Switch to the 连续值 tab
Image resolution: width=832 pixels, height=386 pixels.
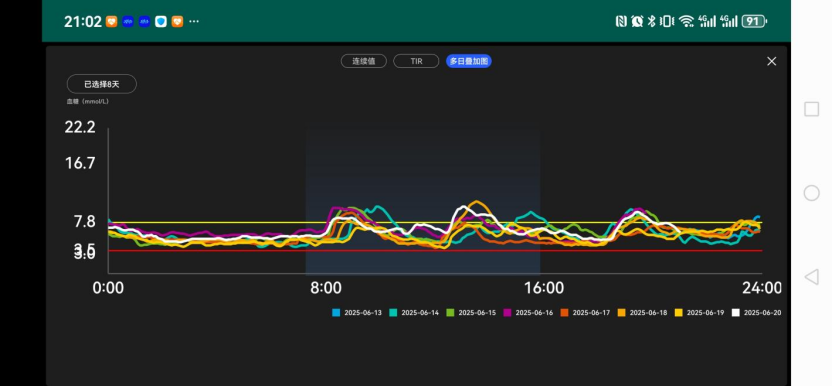(363, 61)
